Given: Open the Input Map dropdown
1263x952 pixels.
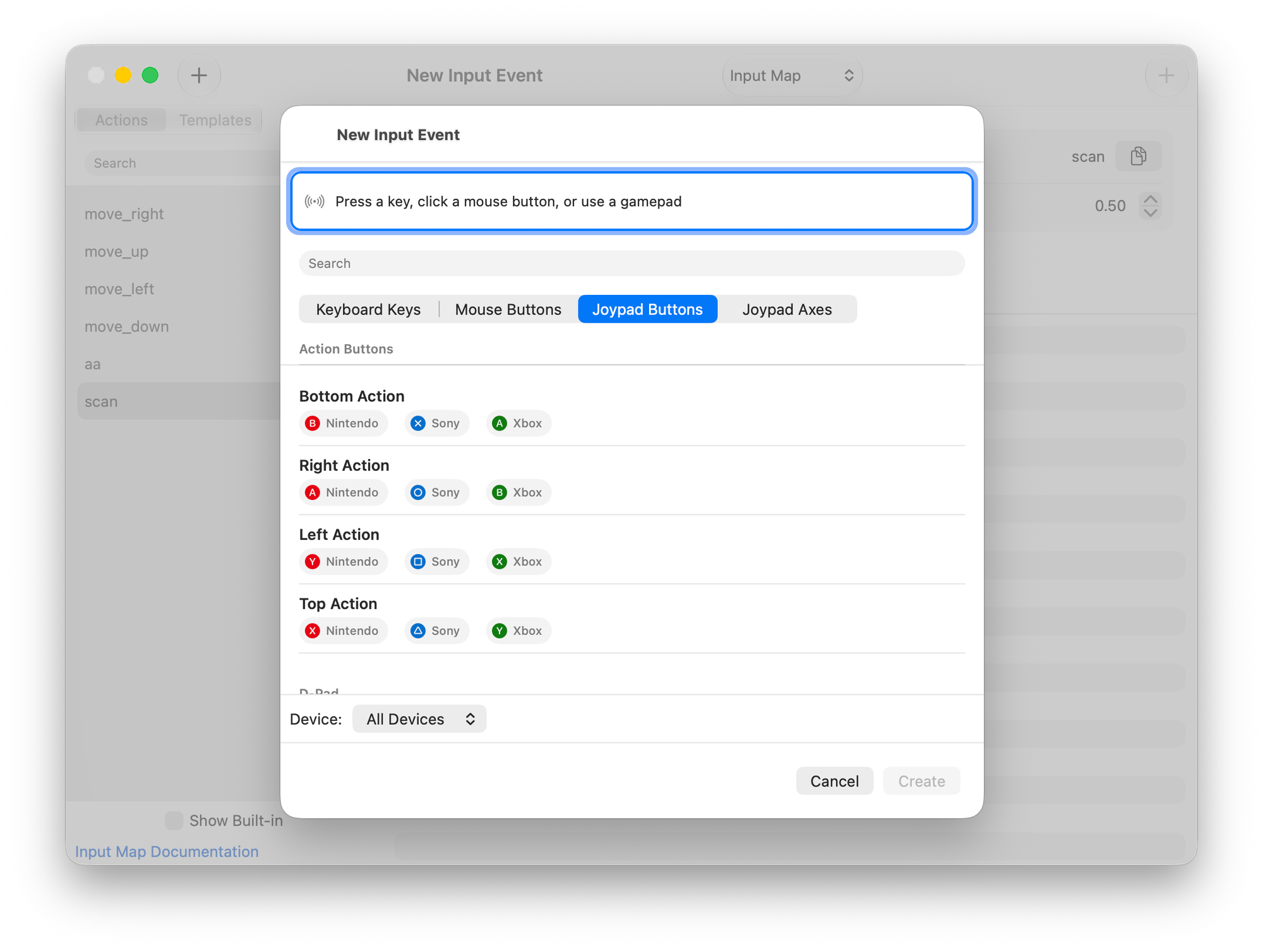Looking at the screenshot, I should coord(792,75).
